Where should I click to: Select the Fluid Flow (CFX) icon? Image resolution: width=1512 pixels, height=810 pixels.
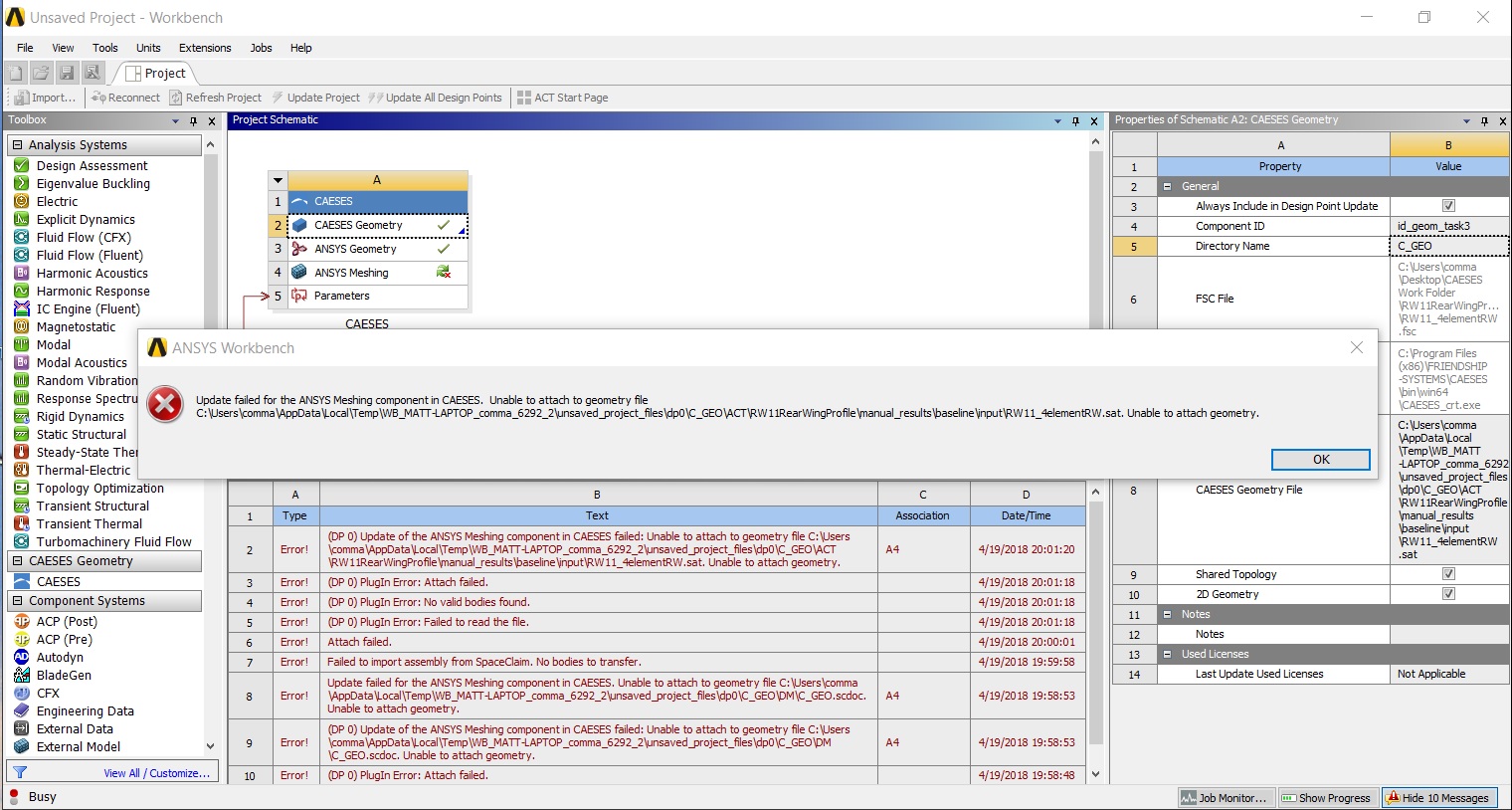point(21,238)
